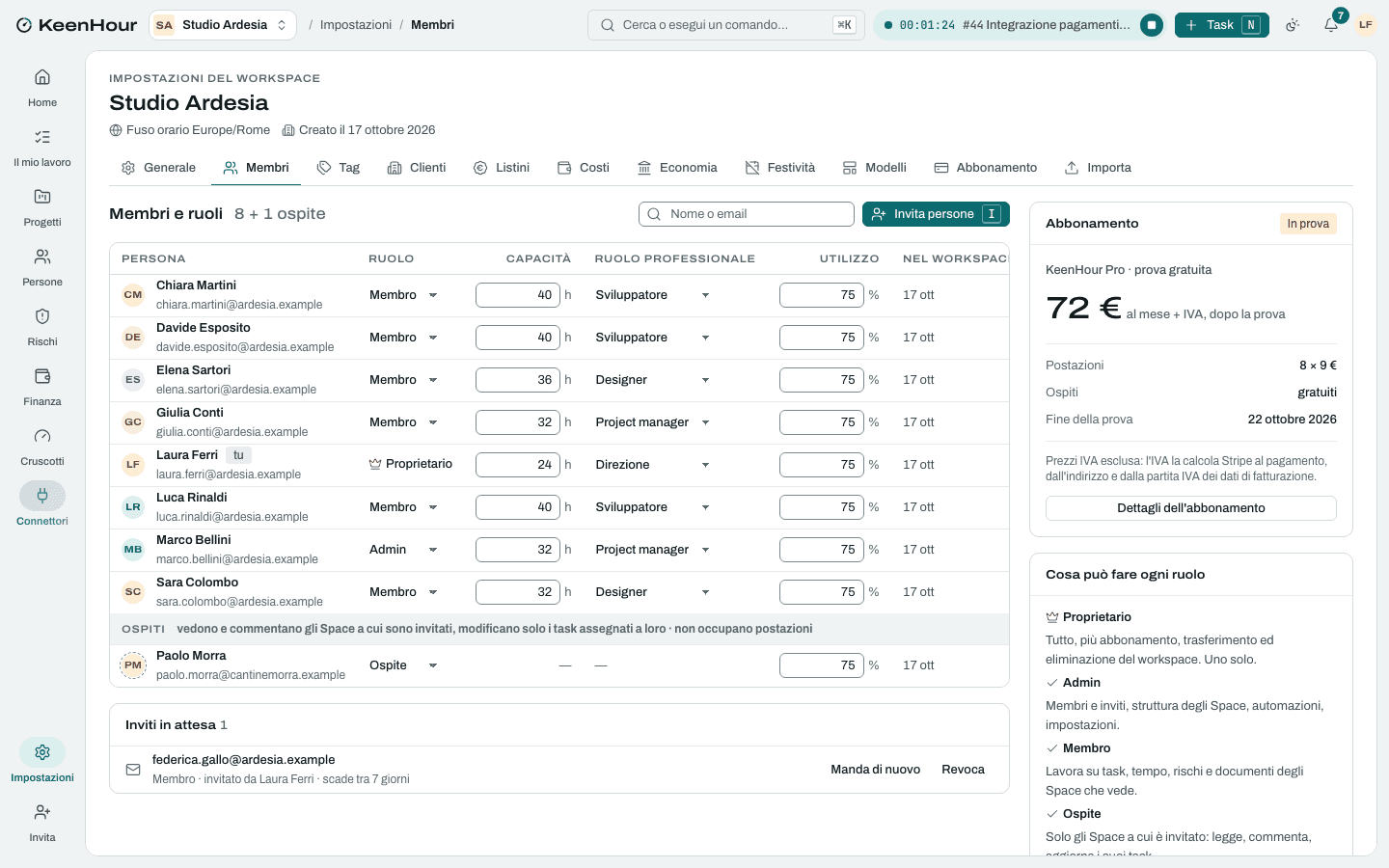Click the KeenHour logo
Screen dimensions: 1389x868
click(x=76, y=25)
